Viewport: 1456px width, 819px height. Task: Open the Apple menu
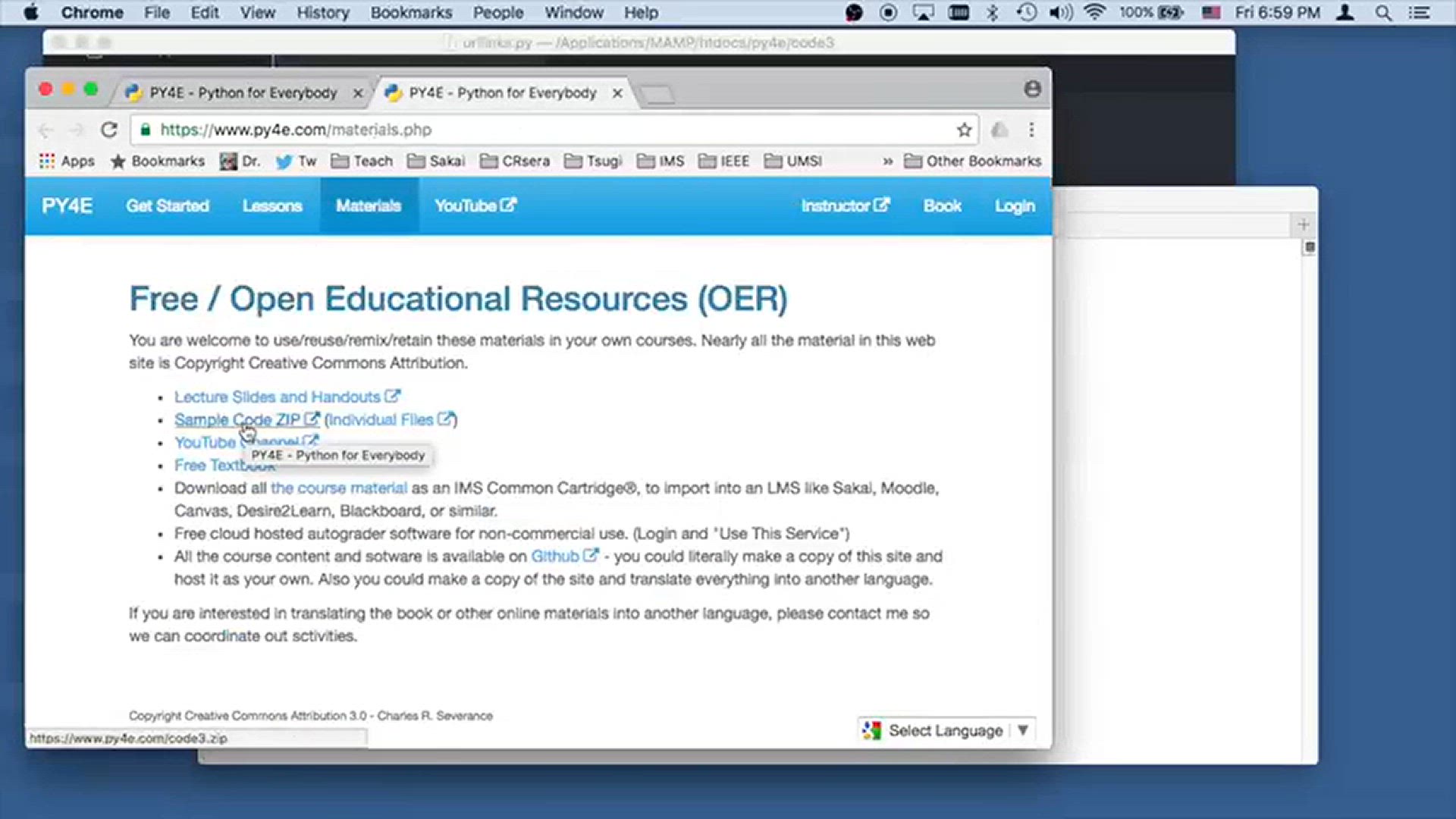click(x=30, y=13)
